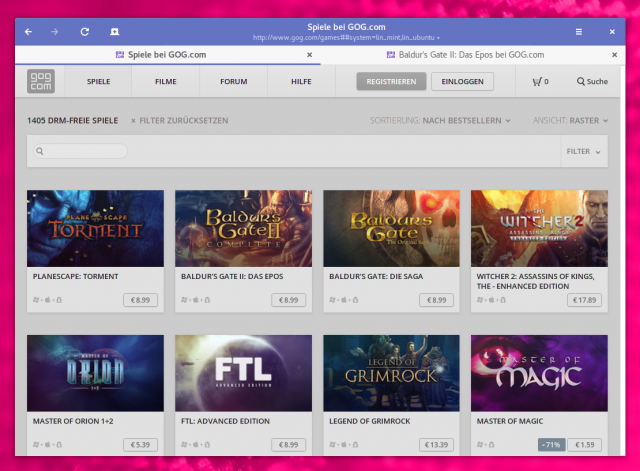Screen dimensions: 640x471
Task: Open the GOG.com logo home link
Action: (x=41, y=81)
